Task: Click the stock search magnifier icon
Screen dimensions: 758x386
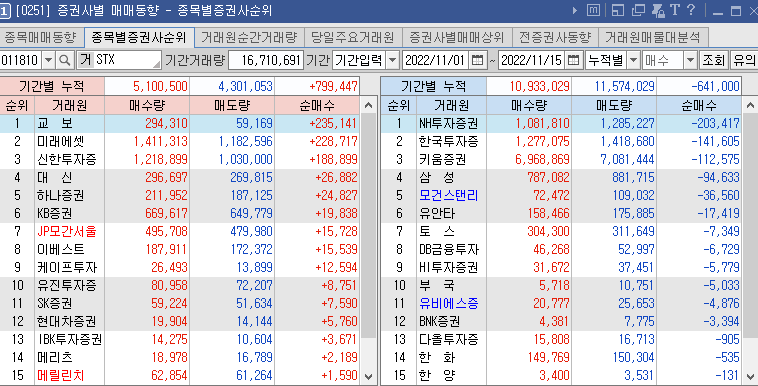Action: 65,60
